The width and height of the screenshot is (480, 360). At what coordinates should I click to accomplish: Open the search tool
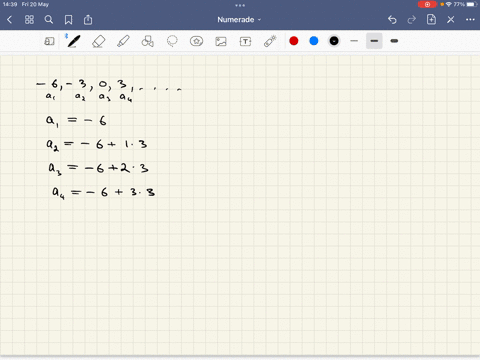(49, 20)
